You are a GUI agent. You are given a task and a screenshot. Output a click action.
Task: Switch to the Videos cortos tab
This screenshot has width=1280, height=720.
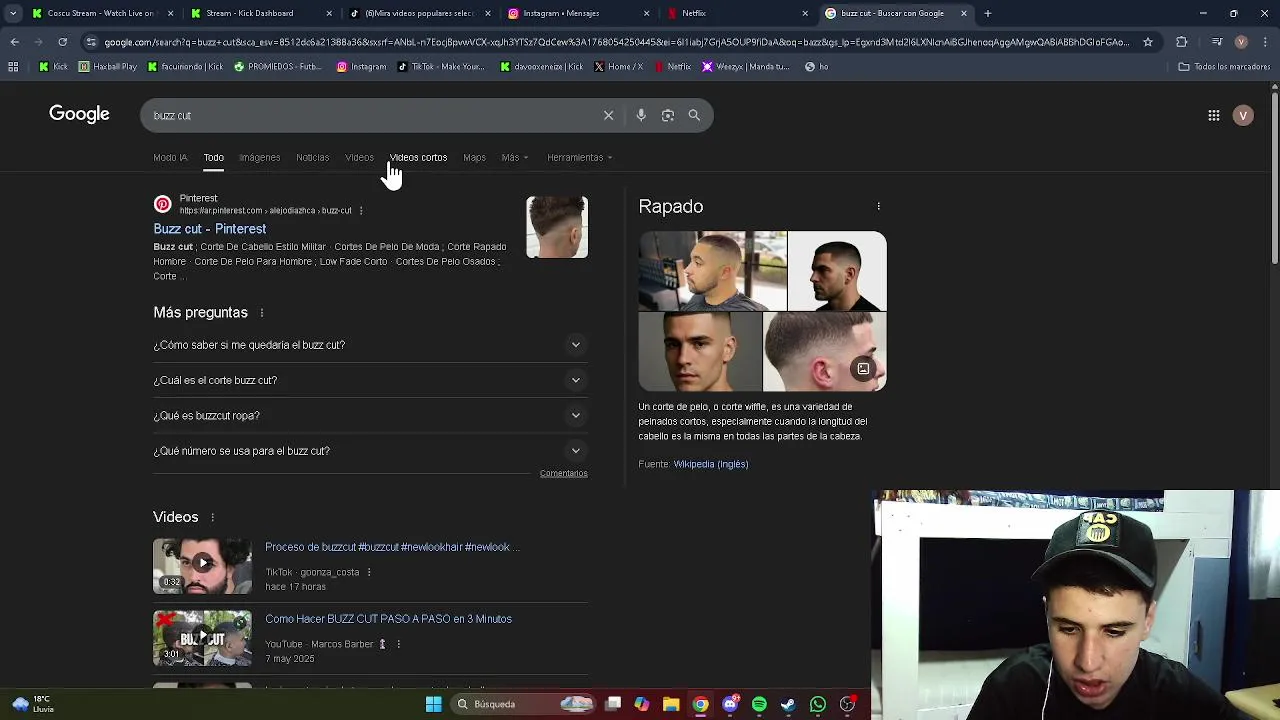(418, 157)
